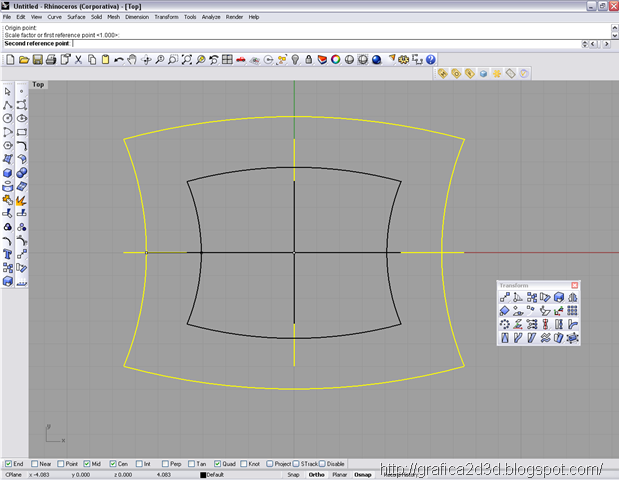Toggle Osnap in the status bar
The width and height of the screenshot is (619, 480).
(363, 474)
